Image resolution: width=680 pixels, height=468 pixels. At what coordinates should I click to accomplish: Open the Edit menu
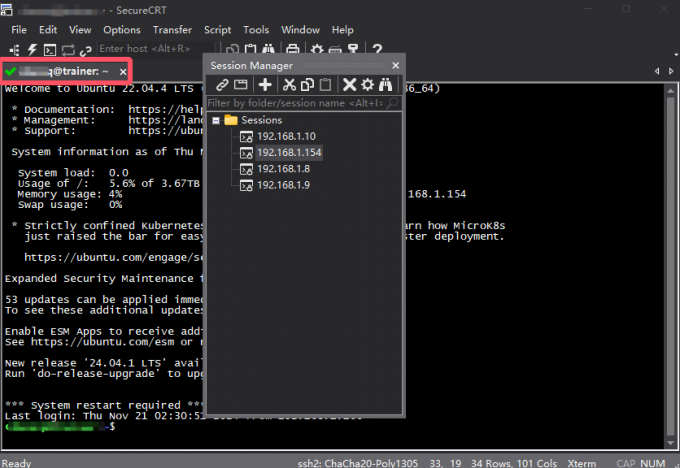point(48,30)
